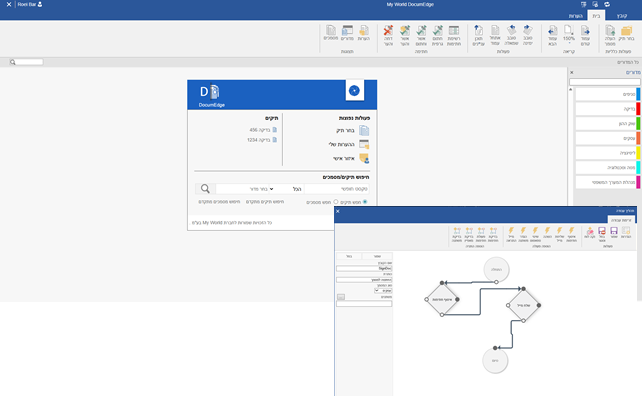
Task: Click the Save icon in workflow toolbar
Action: coord(613,230)
